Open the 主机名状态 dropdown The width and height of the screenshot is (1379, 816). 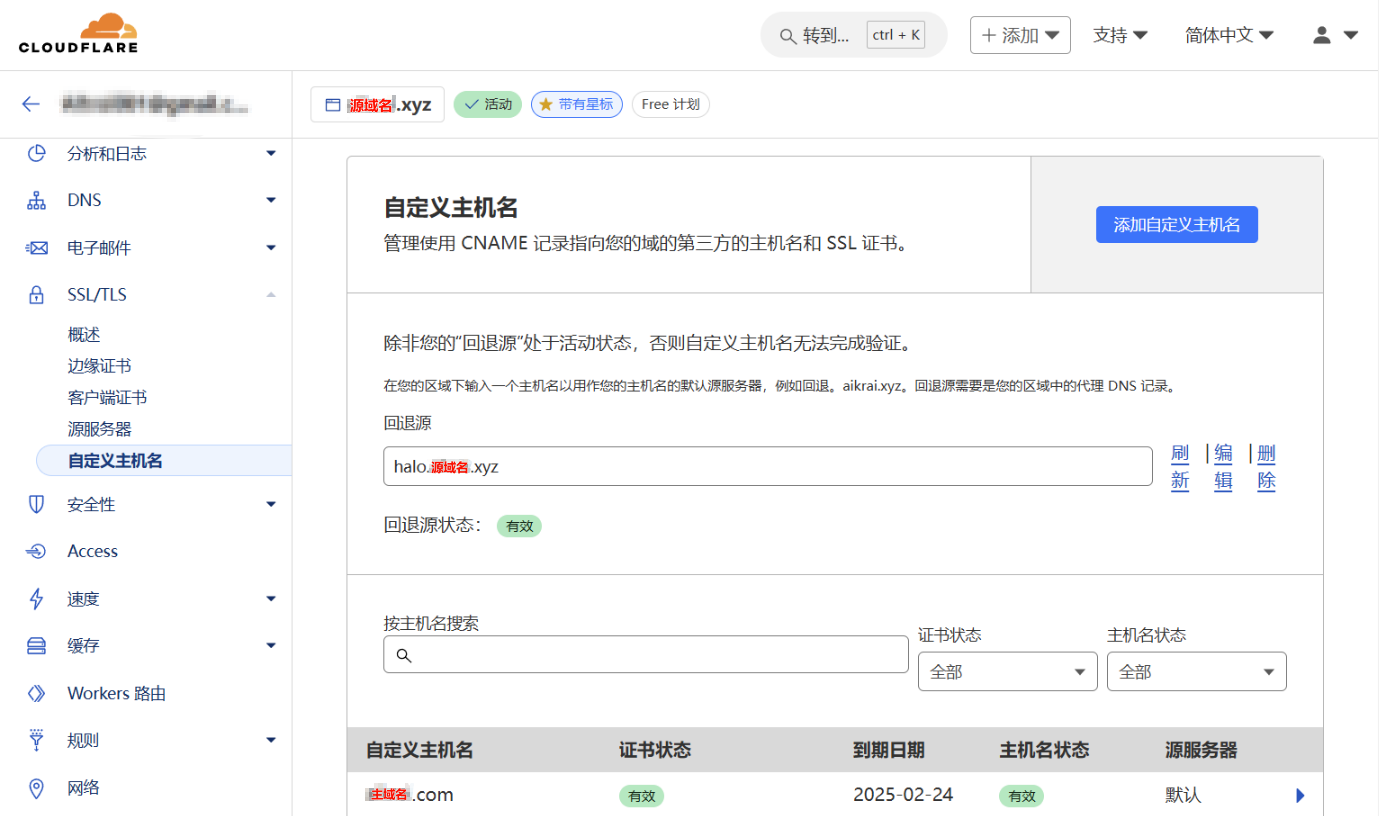[1196, 671]
